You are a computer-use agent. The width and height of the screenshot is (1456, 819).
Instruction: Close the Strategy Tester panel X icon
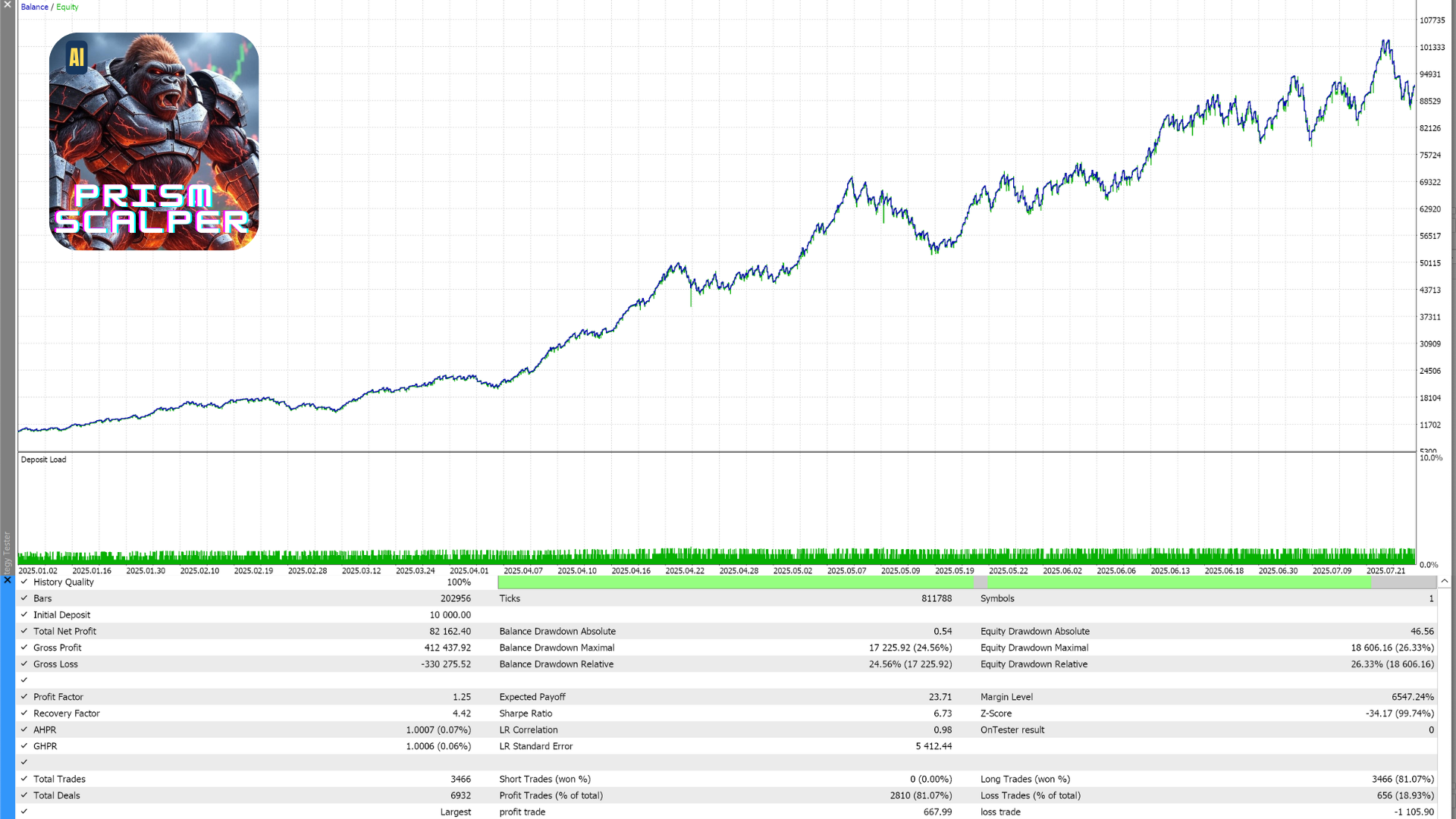[x=7, y=580]
